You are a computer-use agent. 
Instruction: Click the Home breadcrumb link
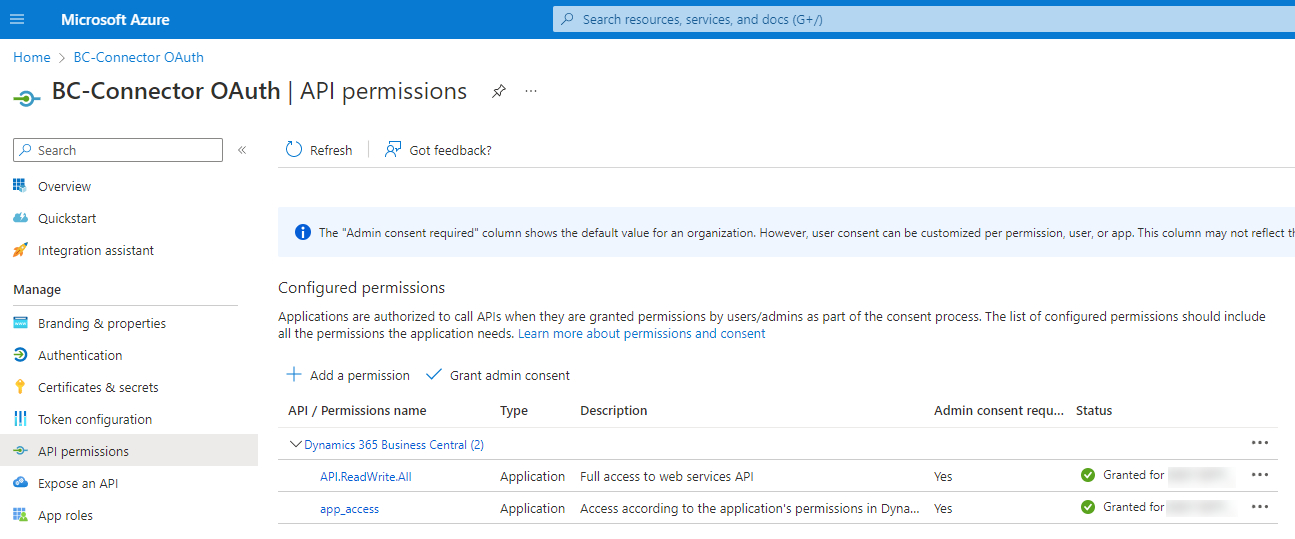point(32,57)
